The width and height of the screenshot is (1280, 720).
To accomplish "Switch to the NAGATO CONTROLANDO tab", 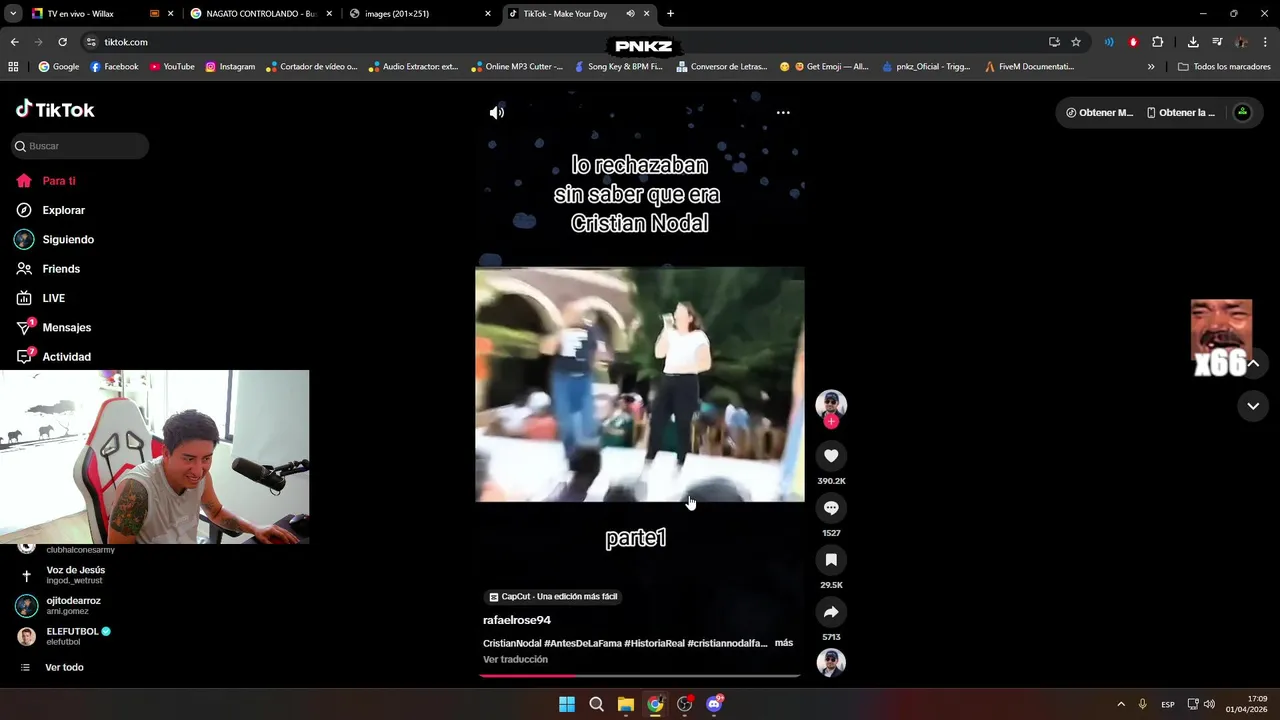I will 261,14.
